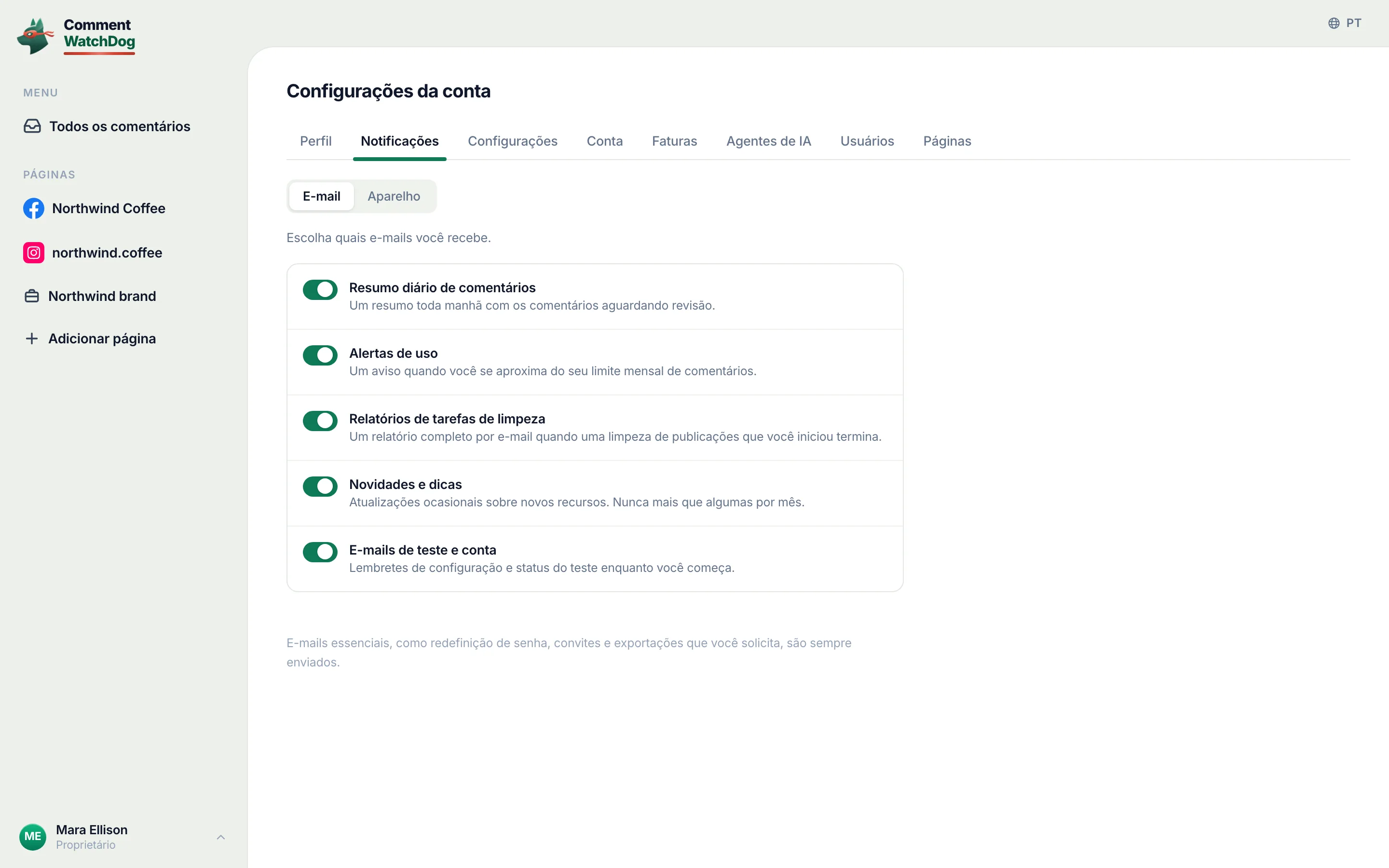Viewport: 1389px width, 868px height.
Task: Click the globe language icon
Action: click(1334, 23)
